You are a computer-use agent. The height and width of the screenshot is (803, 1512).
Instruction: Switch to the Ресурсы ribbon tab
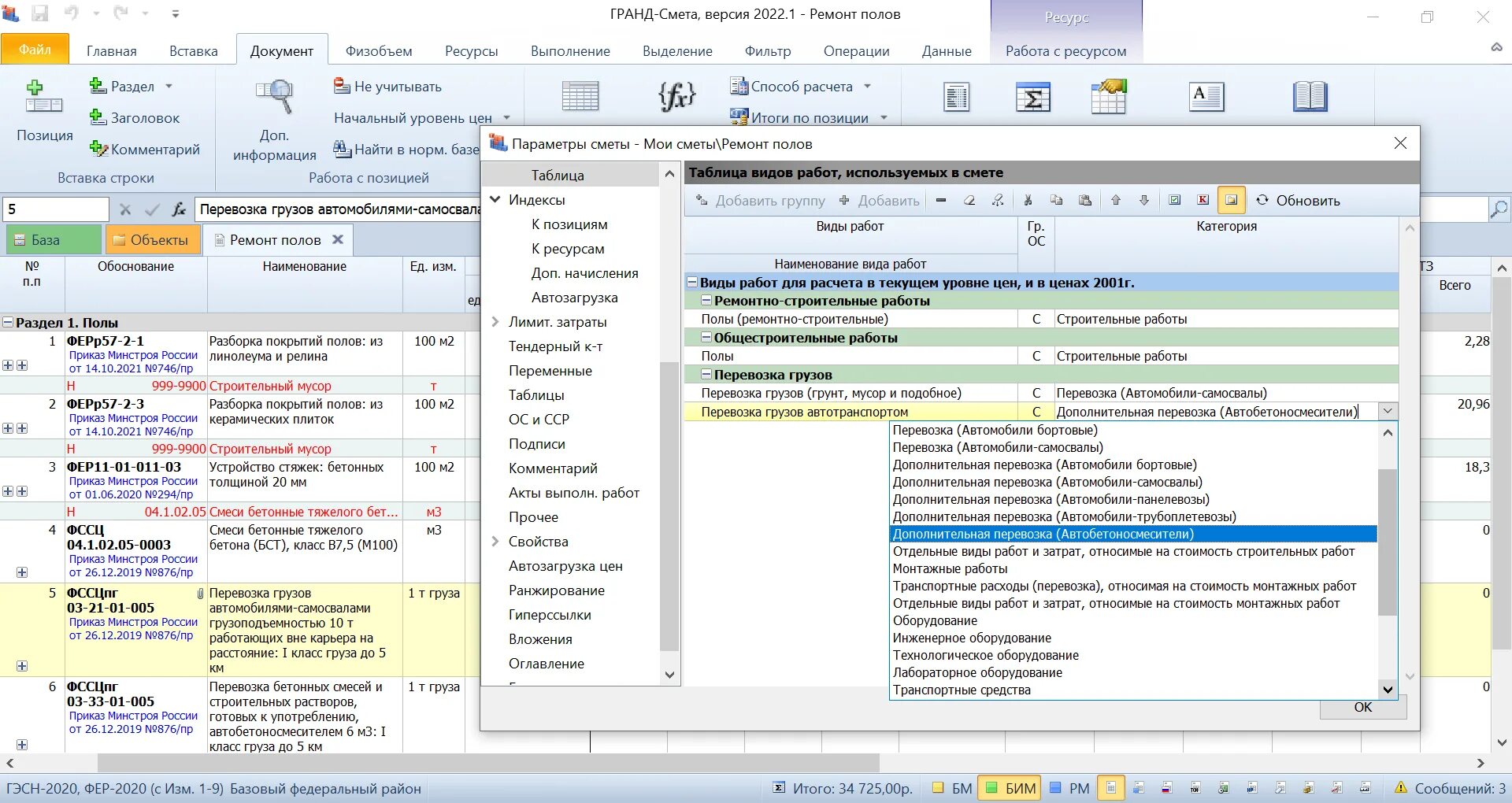tap(471, 51)
